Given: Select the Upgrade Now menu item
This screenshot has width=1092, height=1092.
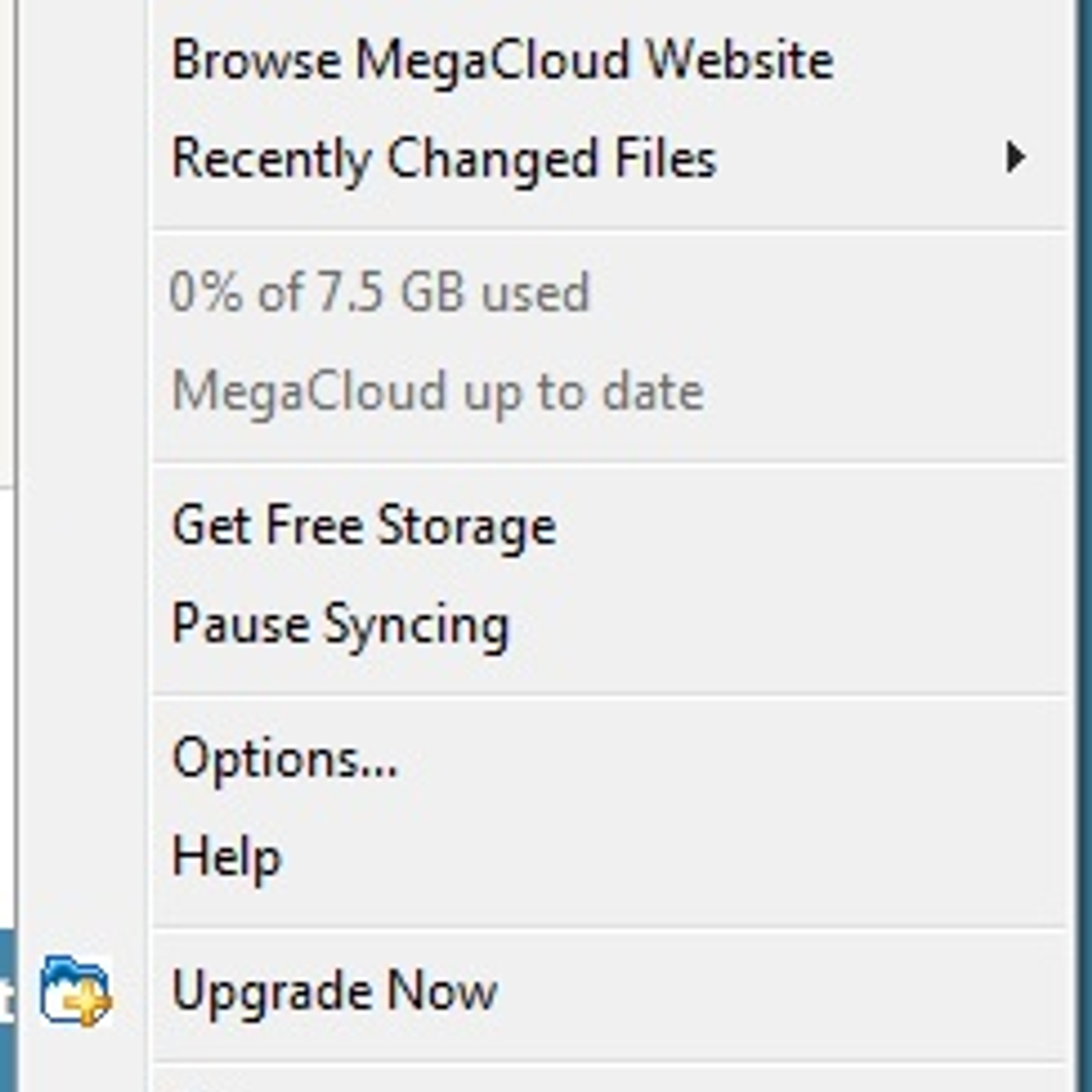Looking at the screenshot, I should [335, 991].
